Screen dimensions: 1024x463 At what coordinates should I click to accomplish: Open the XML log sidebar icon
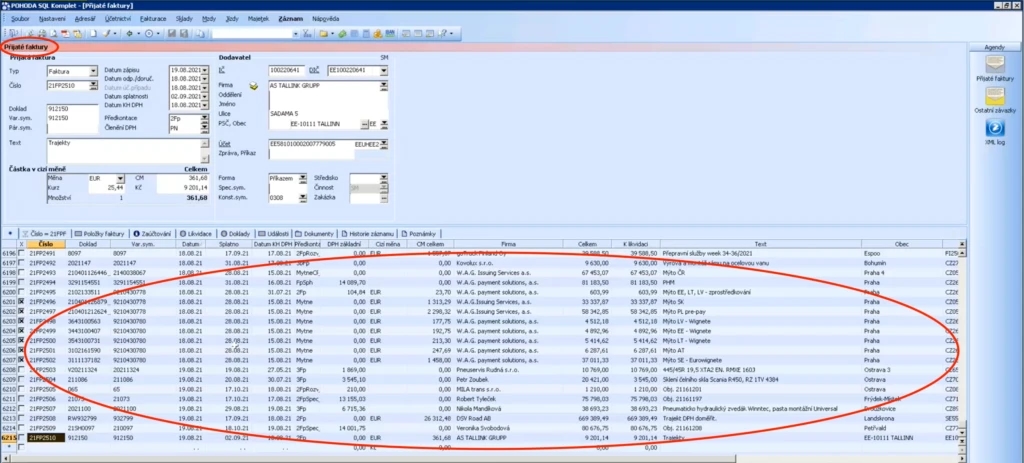[995, 127]
